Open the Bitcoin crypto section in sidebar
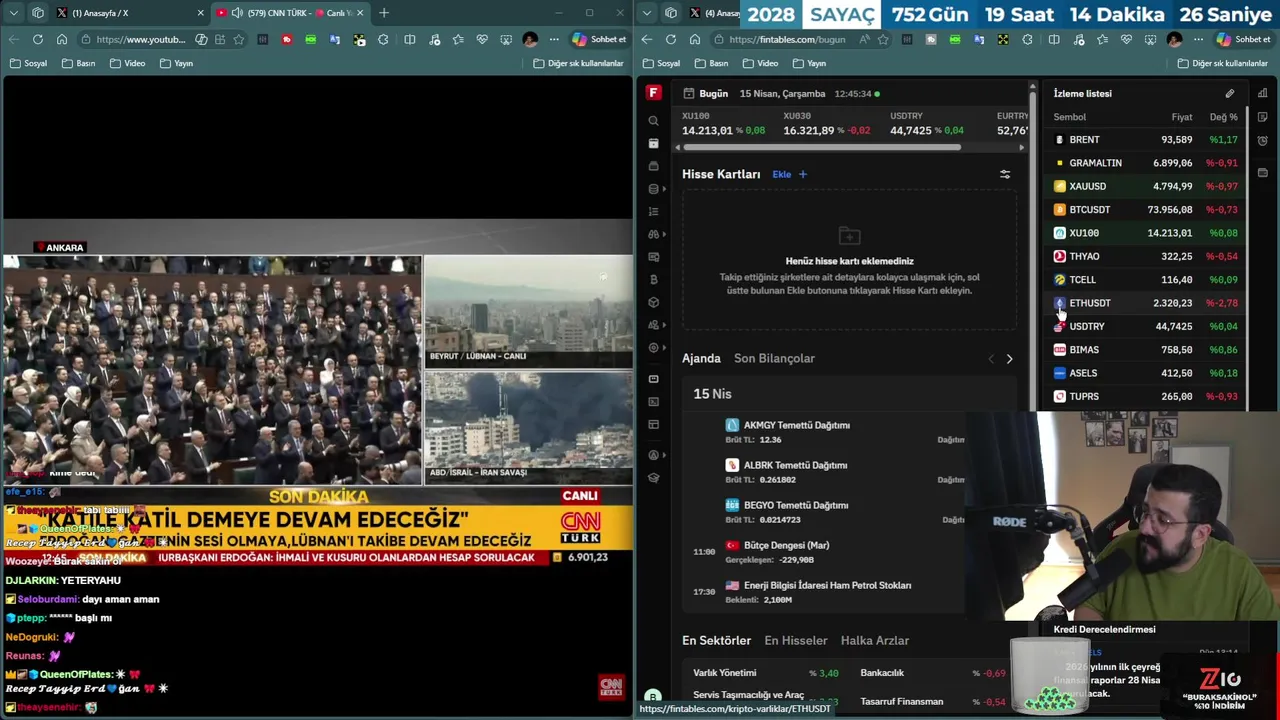This screenshot has height=720, width=1280. click(653, 280)
